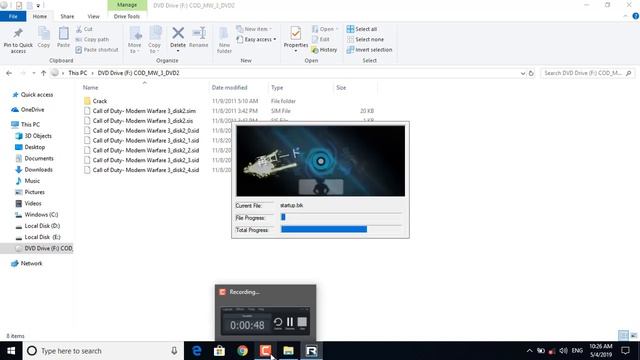Select the disk2_1.sid file
640x360 pixels.
pyautogui.click(x=145, y=140)
